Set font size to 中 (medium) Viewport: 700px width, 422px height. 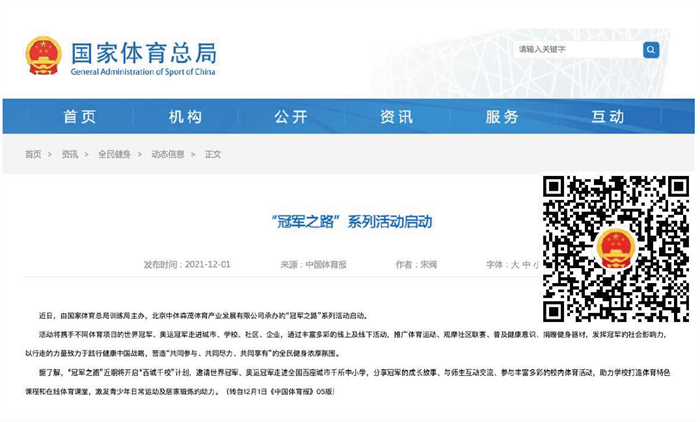point(525,265)
